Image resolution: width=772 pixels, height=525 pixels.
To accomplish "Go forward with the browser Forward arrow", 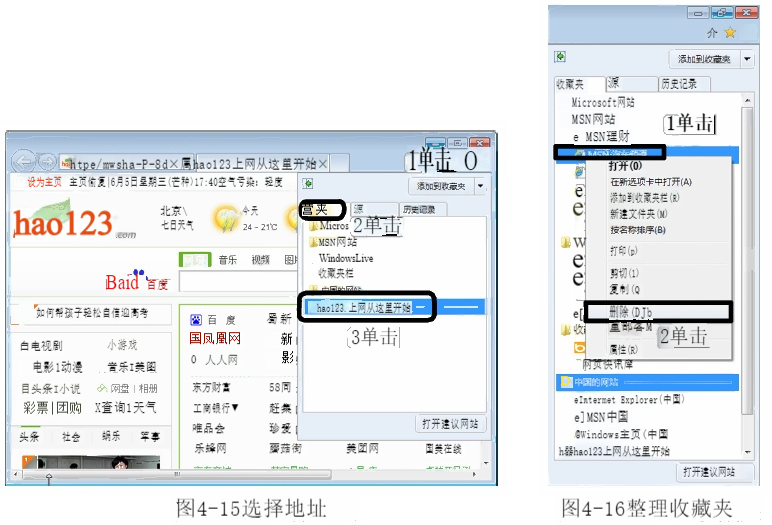I will [47, 161].
